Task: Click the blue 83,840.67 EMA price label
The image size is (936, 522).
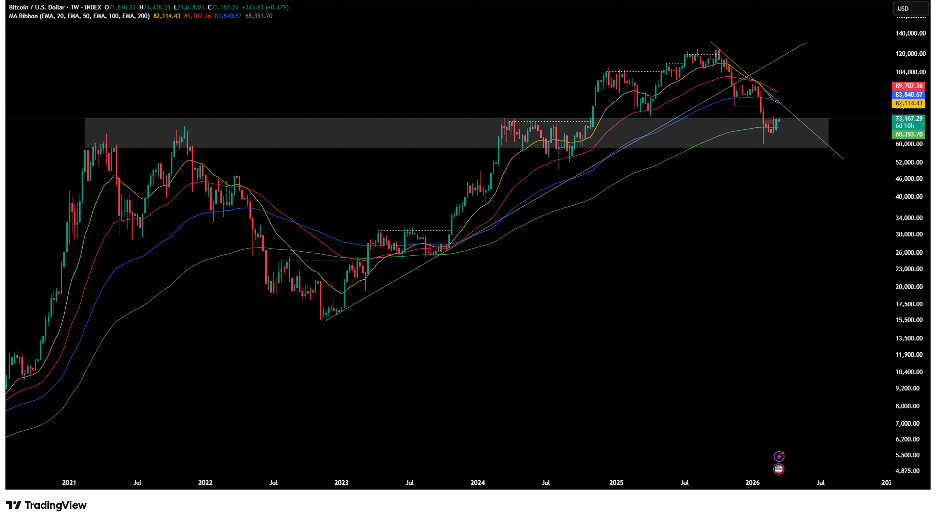Action: [x=907, y=95]
